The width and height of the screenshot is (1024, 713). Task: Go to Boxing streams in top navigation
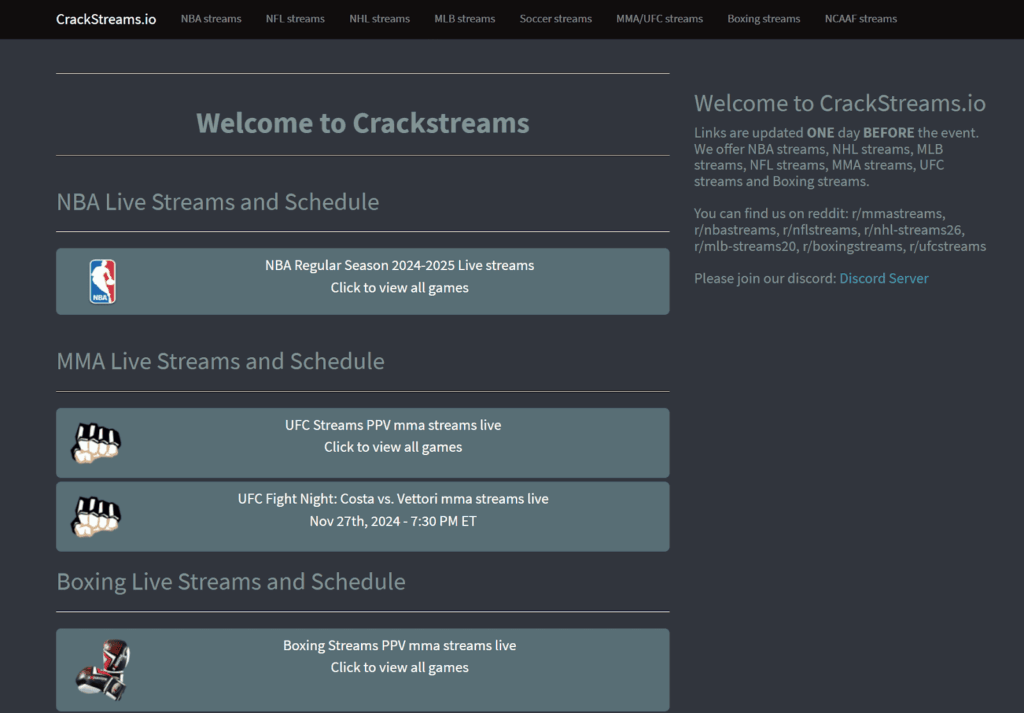(763, 19)
